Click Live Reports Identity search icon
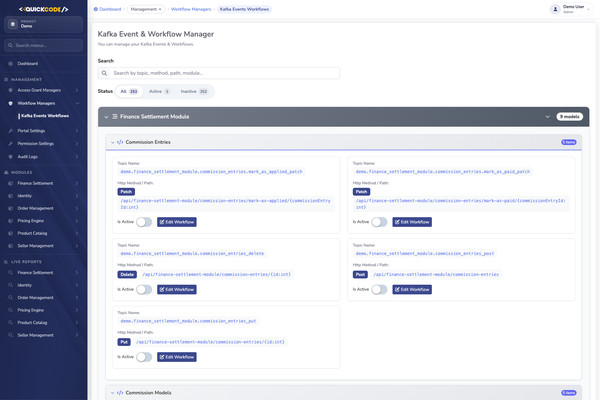The height and width of the screenshot is (400, 600). [x=10, y=285]
